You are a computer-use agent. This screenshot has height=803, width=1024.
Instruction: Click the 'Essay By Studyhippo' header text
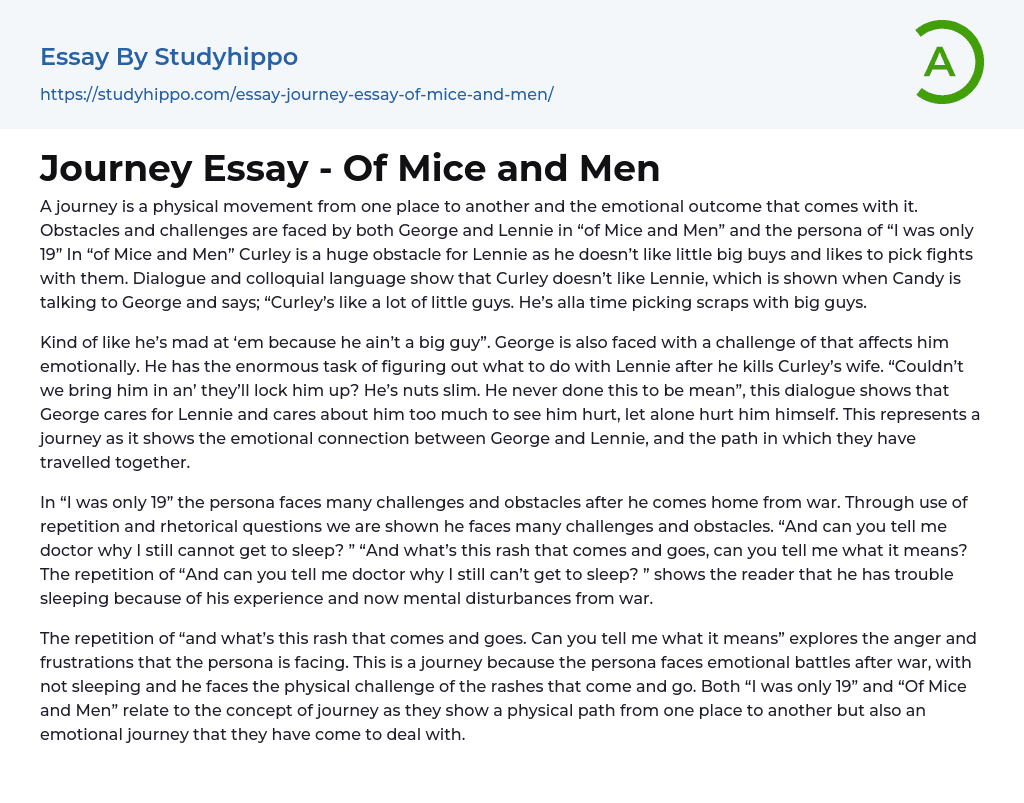(x=169, y=57)
